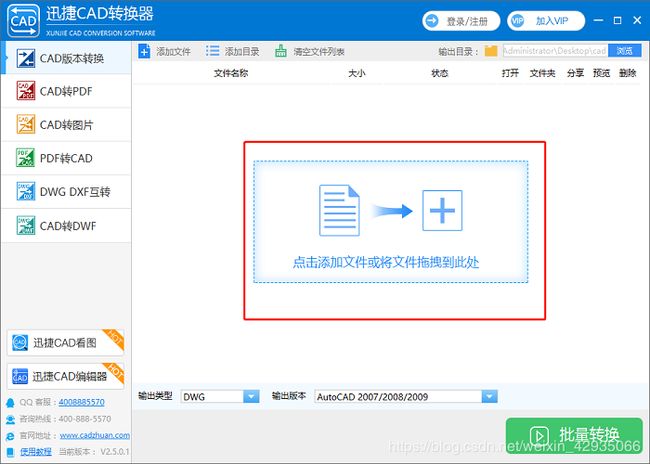
Task: Click the 添加目录 list icon
Action: click(x=212, y=51)
